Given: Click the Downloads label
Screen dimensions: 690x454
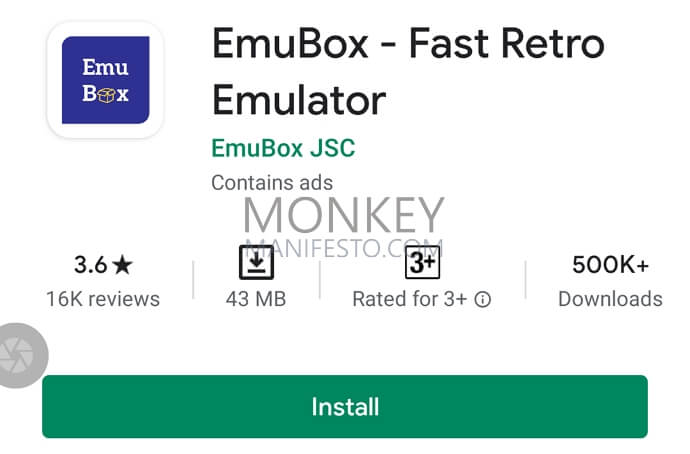Looking at the screenshot, I should [610, 299].
